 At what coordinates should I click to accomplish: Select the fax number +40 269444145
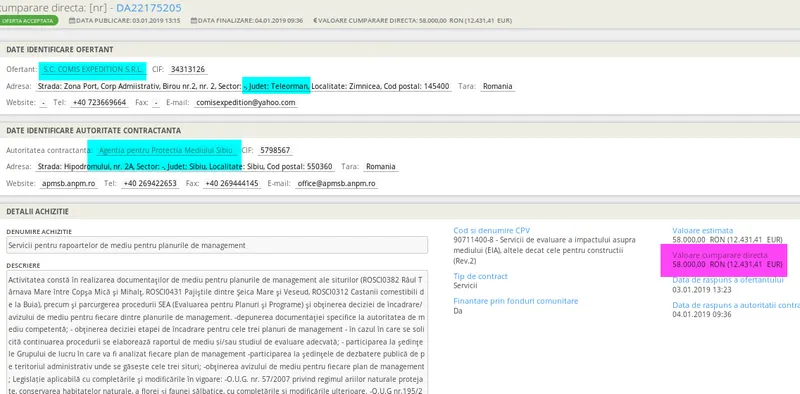(232, 183)
